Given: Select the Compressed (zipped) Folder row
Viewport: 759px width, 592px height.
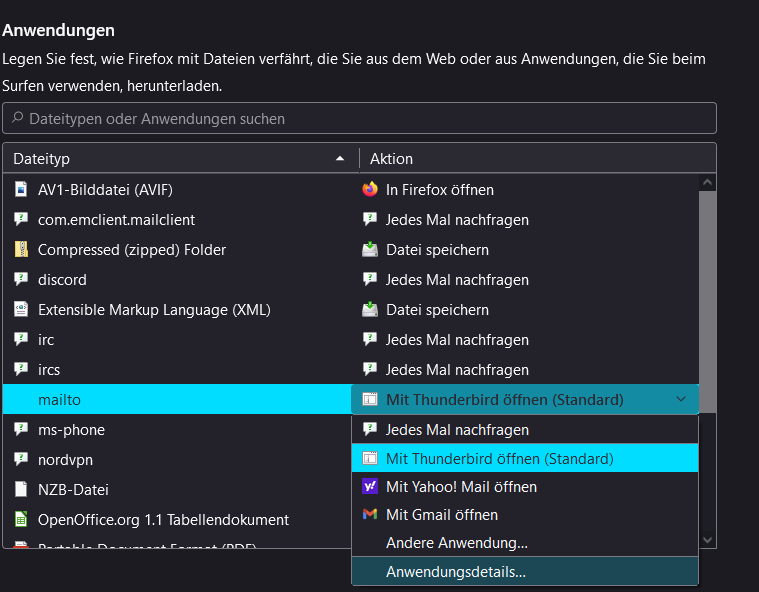Looking at the screenshot, I should (351, 249).
